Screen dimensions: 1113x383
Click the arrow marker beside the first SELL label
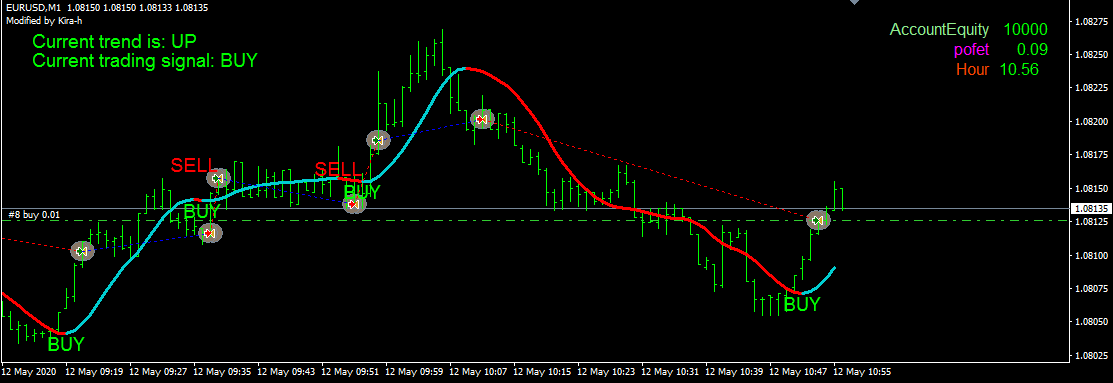[x=219, y=178]
